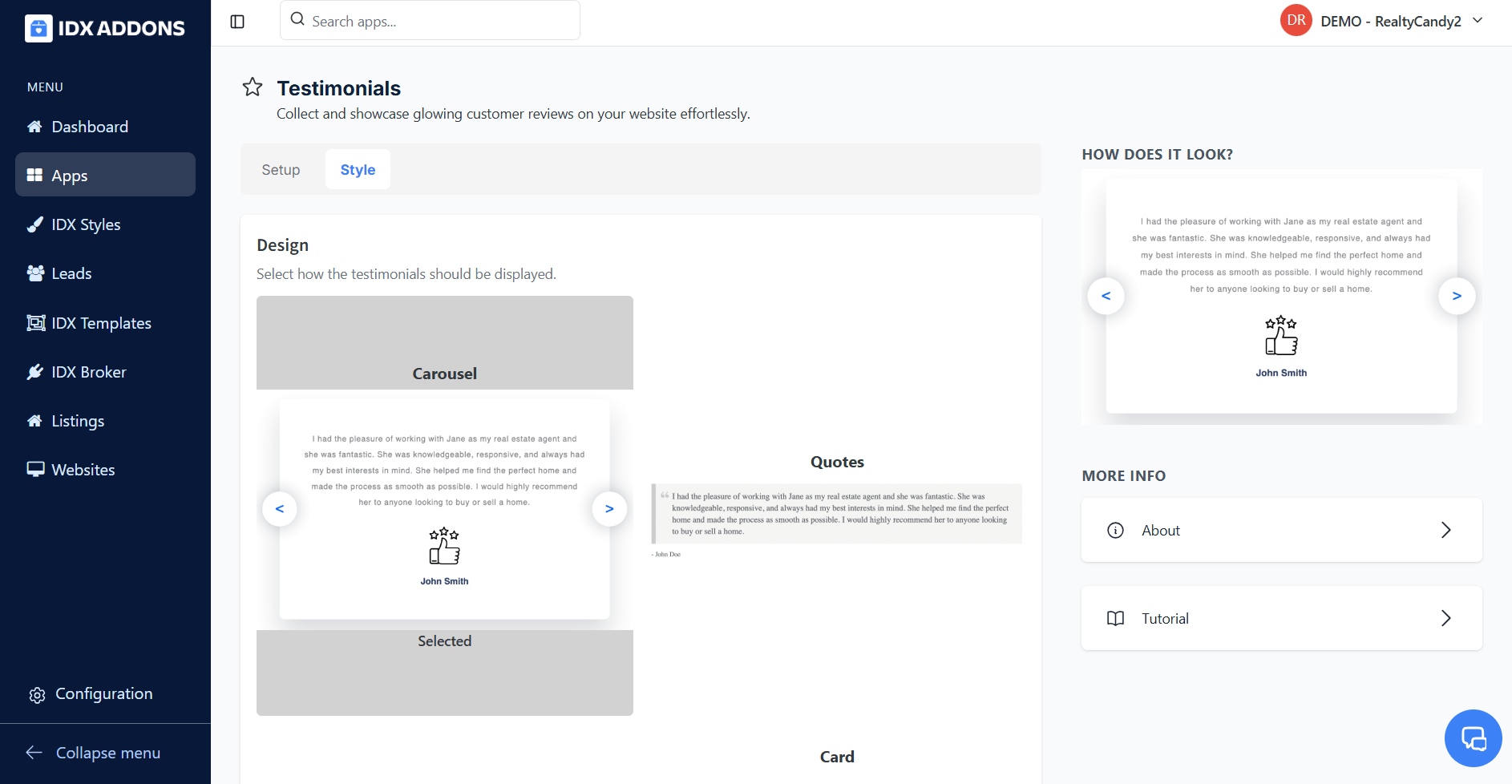The image size is (1512, 784).
Task: Focus the Search apps input field
Action: tap(441, 21)
